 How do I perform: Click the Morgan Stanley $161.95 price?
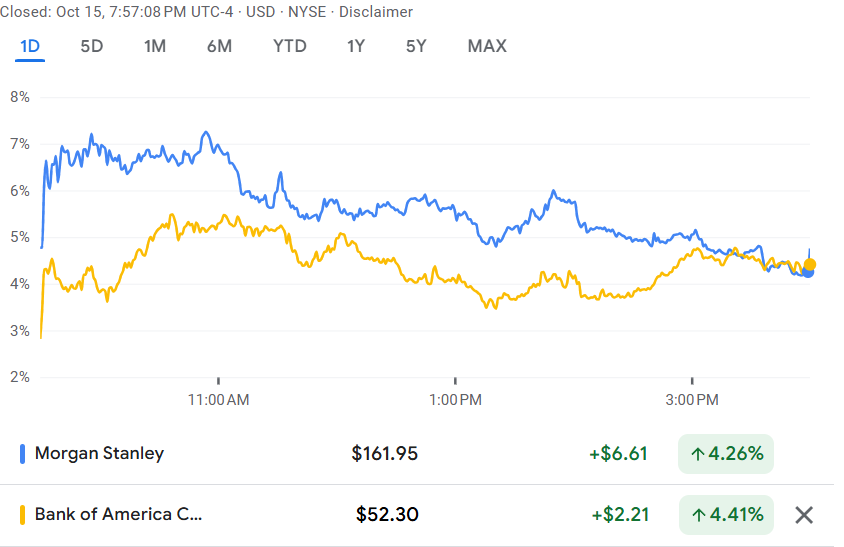tap(384, 453)
